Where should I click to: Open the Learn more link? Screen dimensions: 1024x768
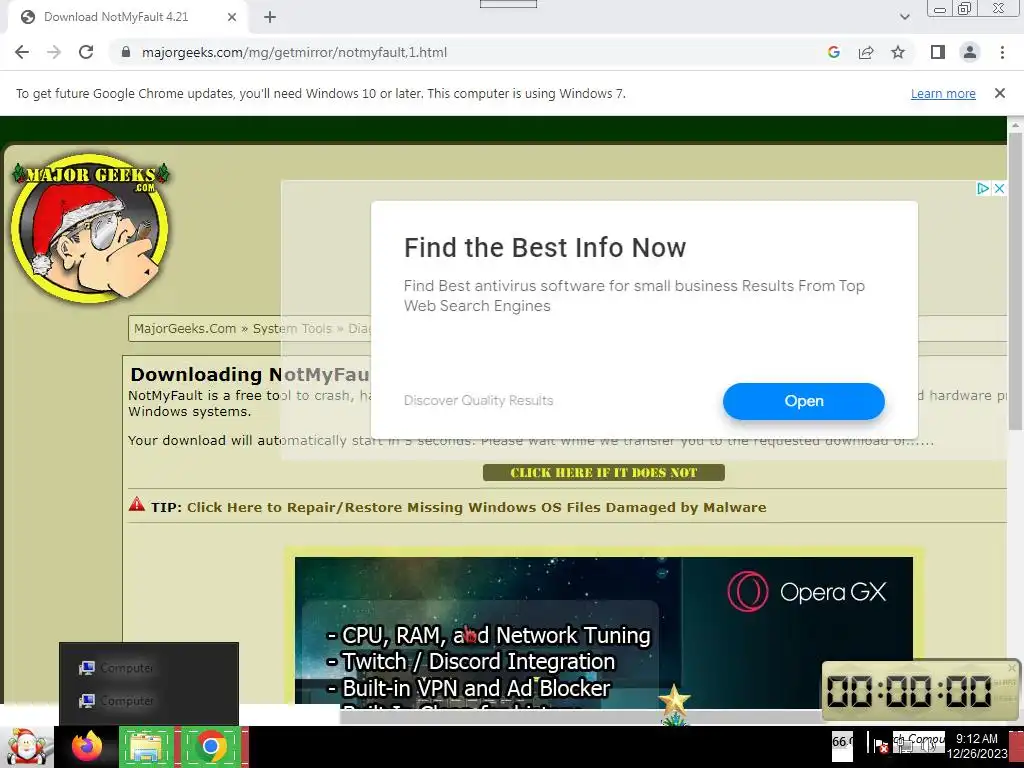[x=943, y=93]
